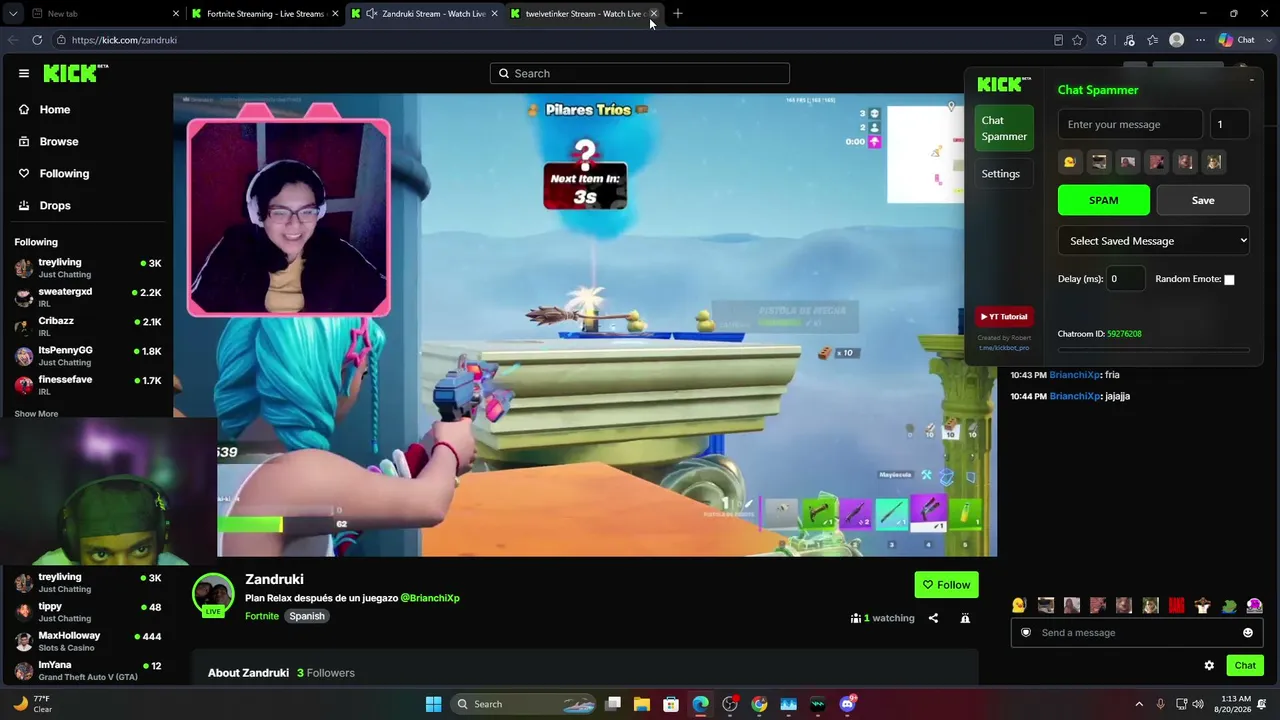Pick the duck emote in Chat Spammer
1280x720 pixels.
[1070, 162]
